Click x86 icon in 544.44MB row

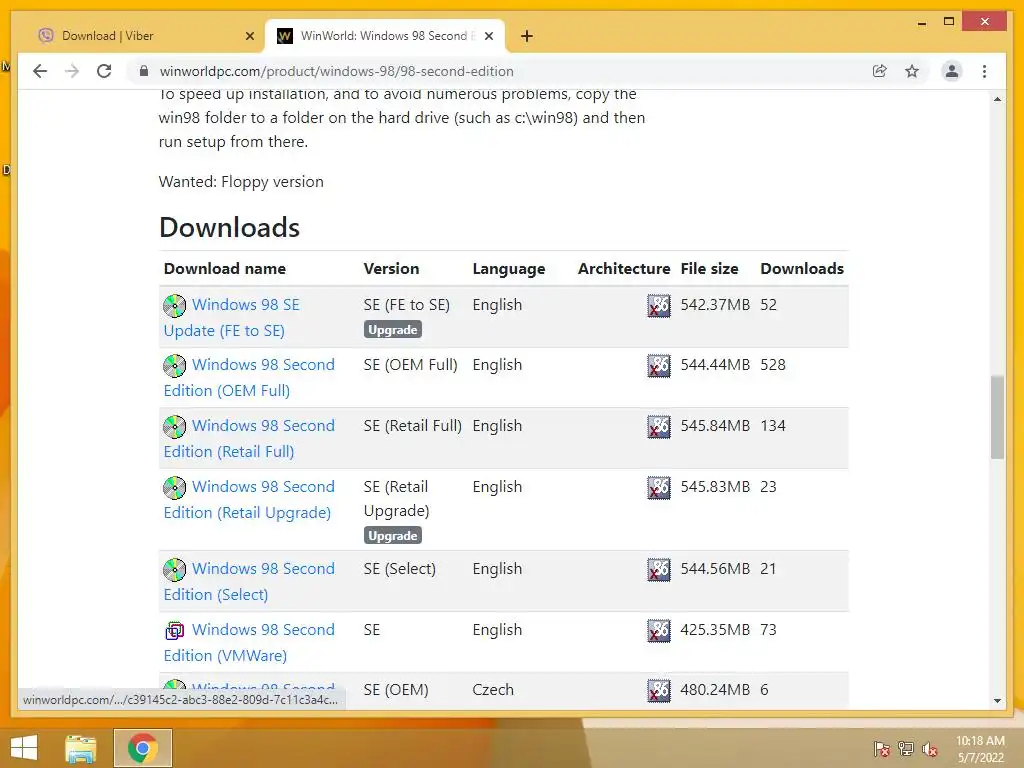pos(658,366)
